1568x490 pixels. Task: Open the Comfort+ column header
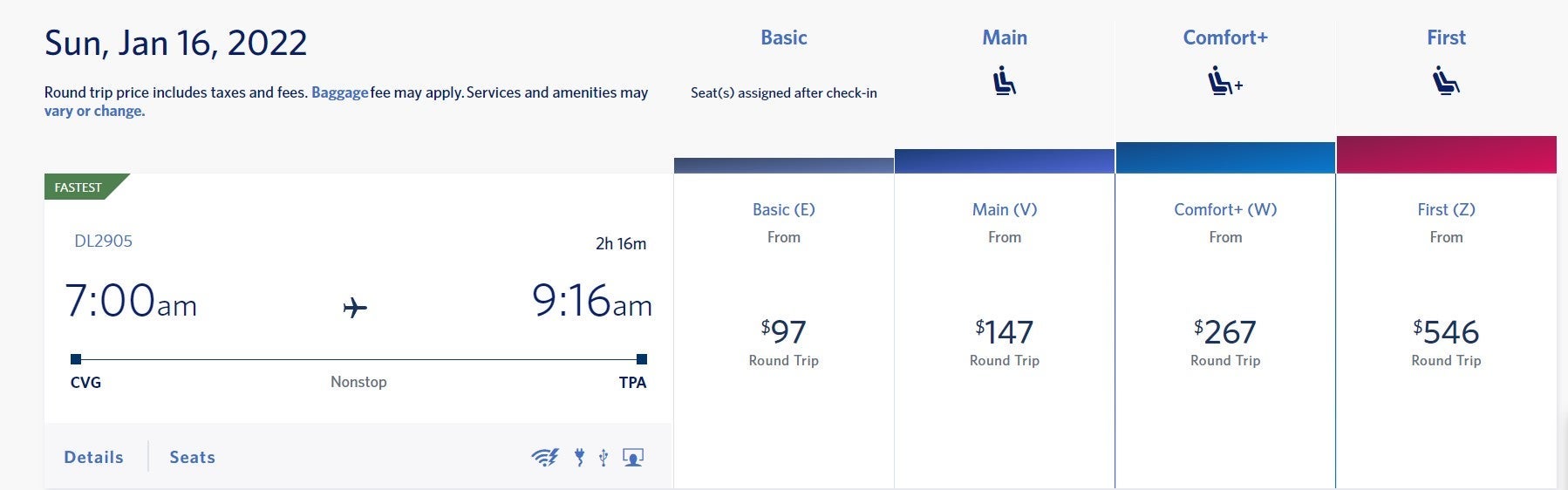click(1225, 37)
